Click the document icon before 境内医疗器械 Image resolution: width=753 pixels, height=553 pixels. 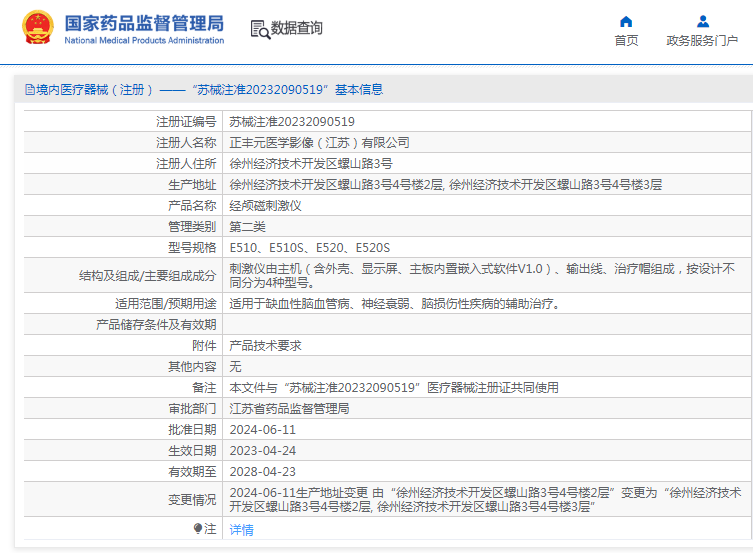[x=30, y=90]
